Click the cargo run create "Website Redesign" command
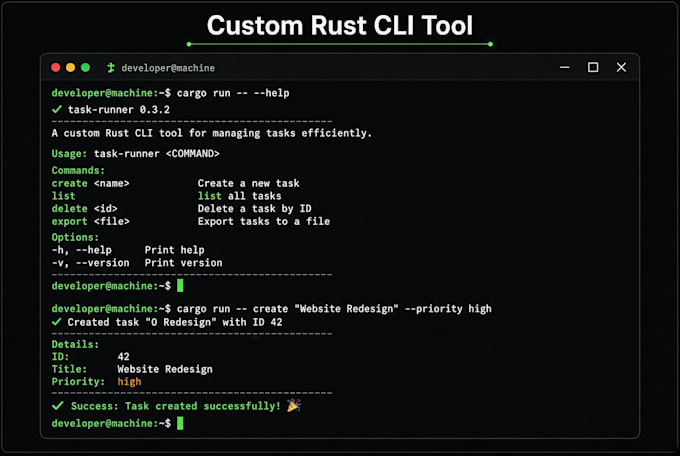The height and width of the screenshot is (456, 680). point(334,309)
